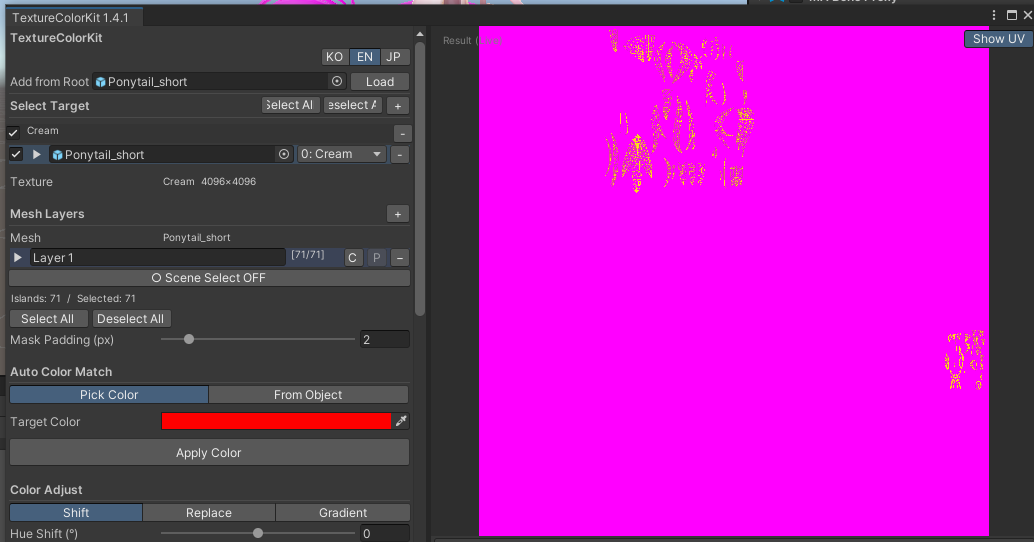1034x542 pixels.
Task: Turn on Scene Select
Action: [x=209, y=278]
